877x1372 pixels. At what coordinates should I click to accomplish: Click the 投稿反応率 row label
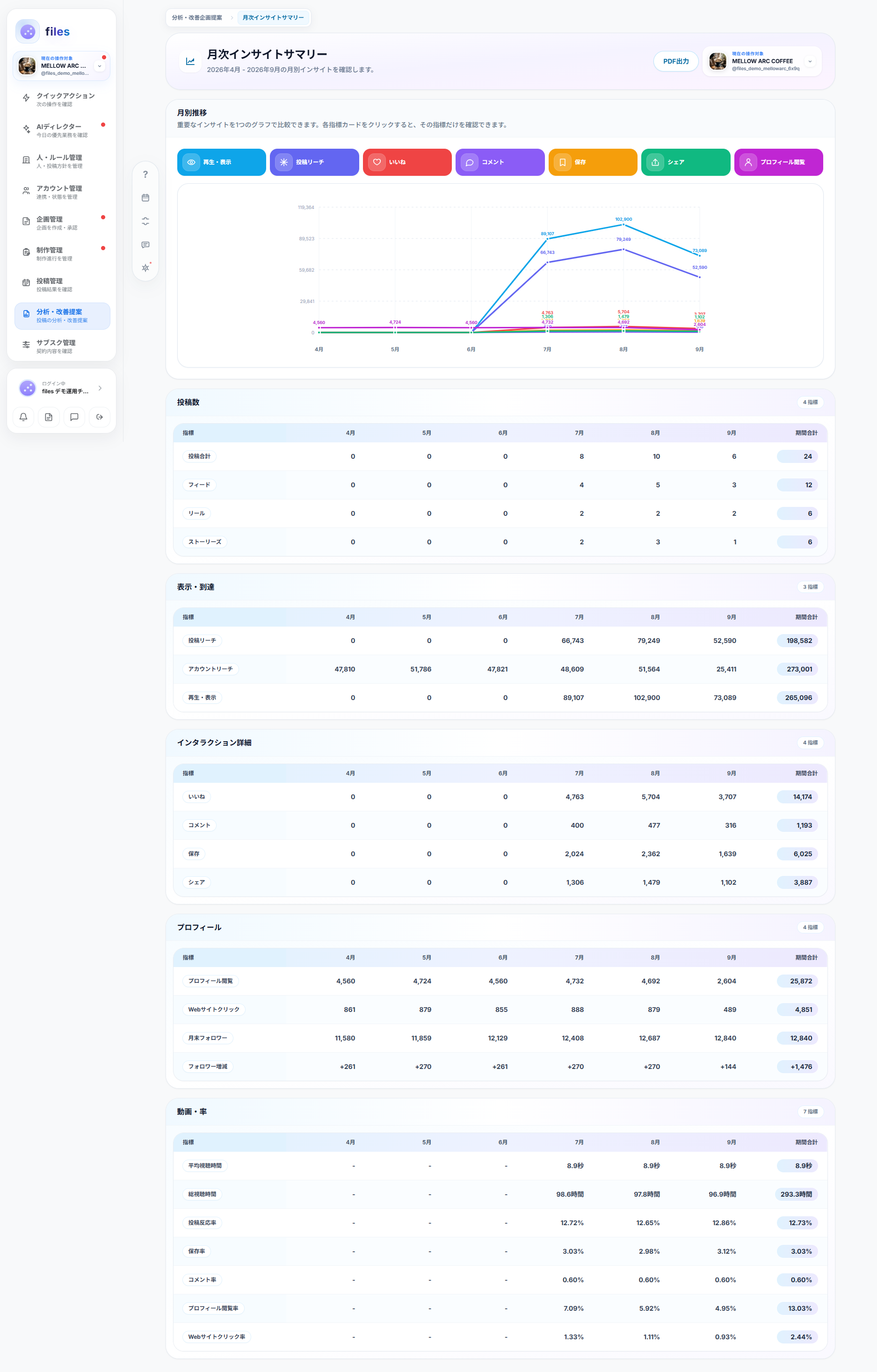point(203,1223)
